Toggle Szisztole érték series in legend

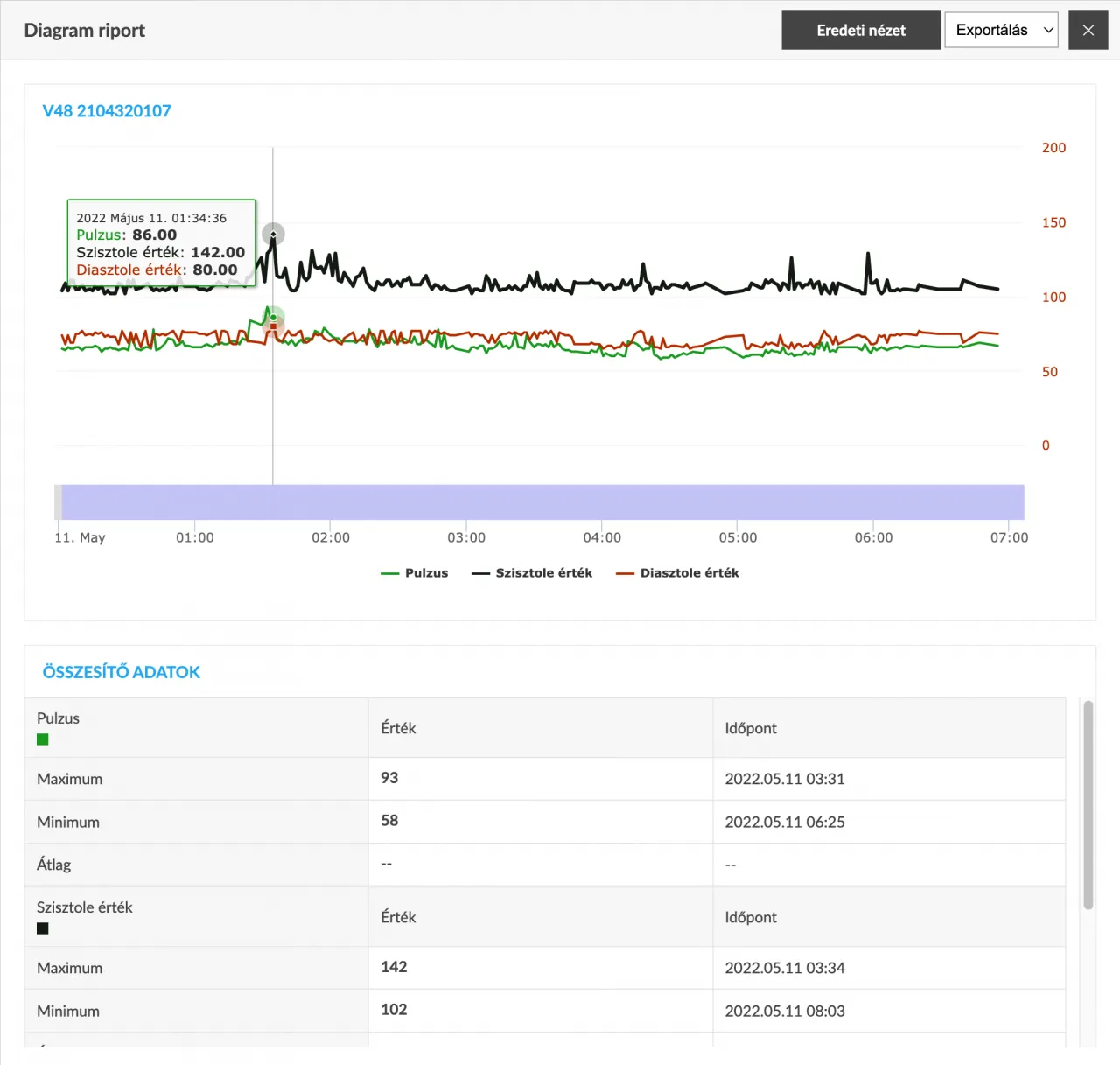coord(532,573)
